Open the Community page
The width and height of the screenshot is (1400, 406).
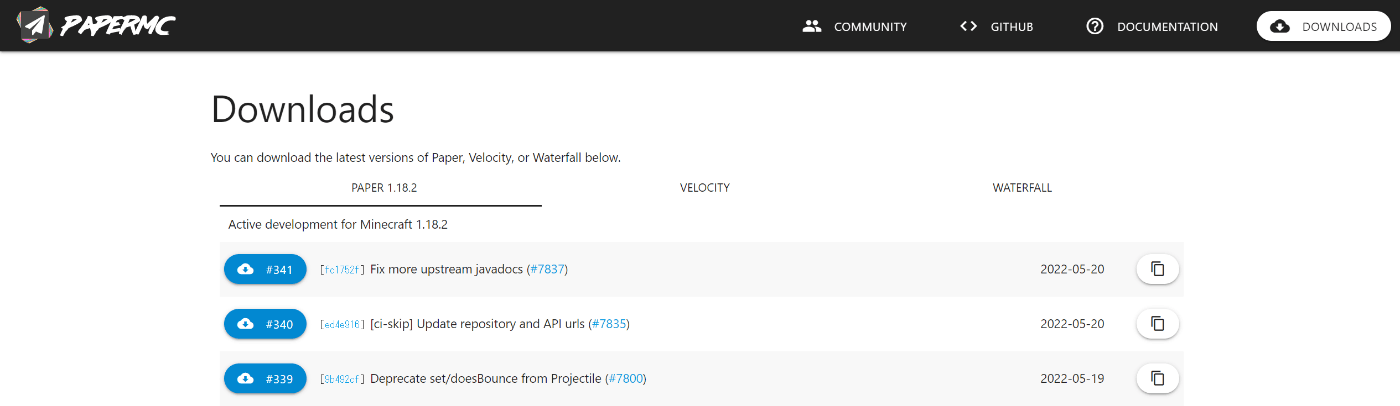pos(855,27)
